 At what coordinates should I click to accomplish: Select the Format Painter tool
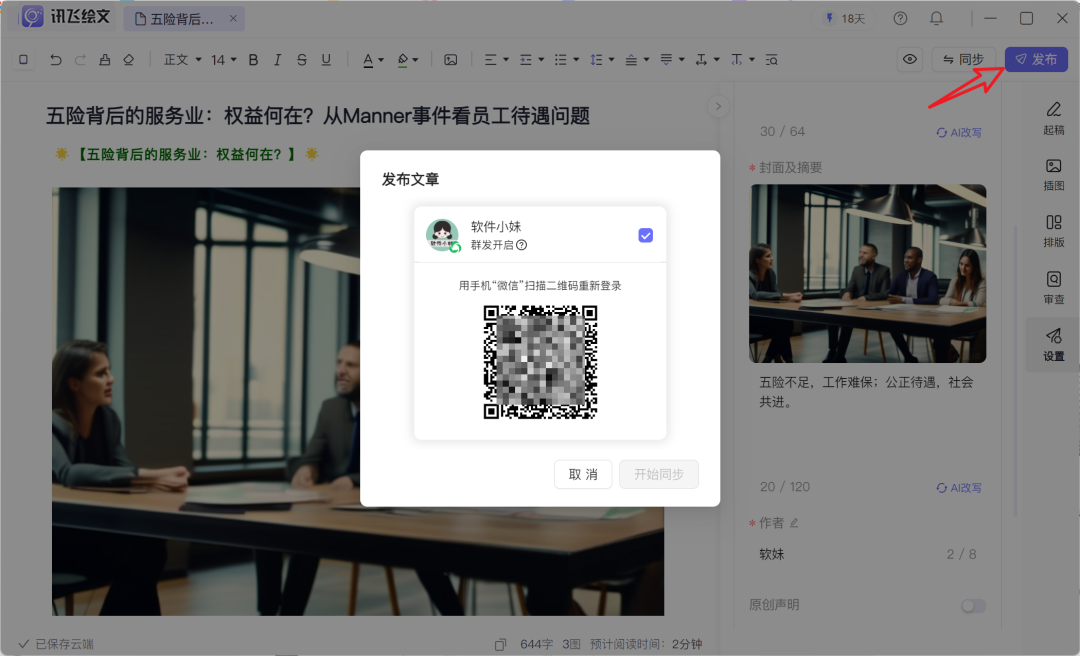pyautogui.click(x=105, y=60)
